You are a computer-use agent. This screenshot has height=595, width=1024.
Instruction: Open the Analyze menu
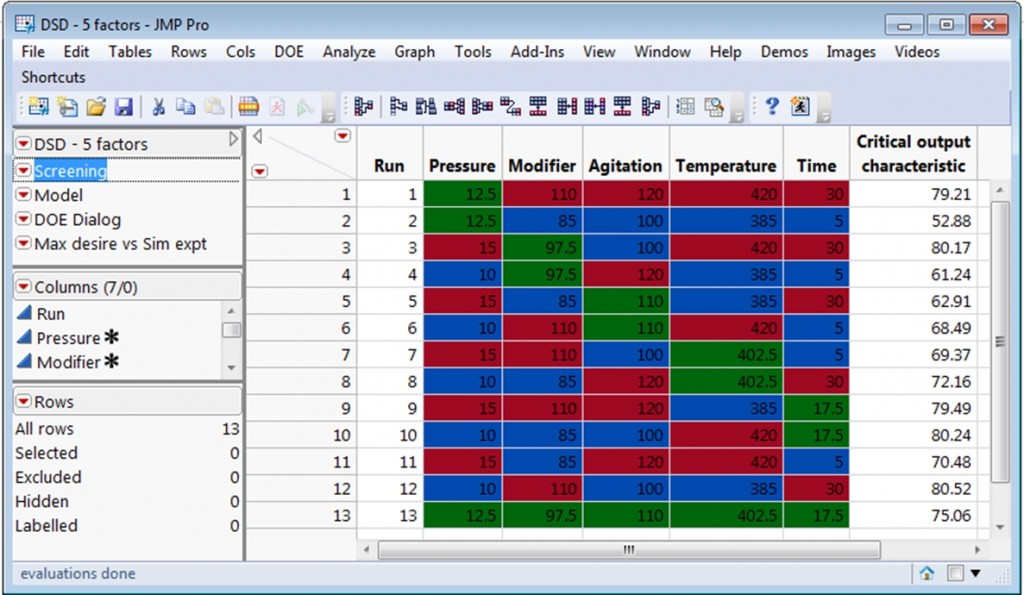pos(349,52)
